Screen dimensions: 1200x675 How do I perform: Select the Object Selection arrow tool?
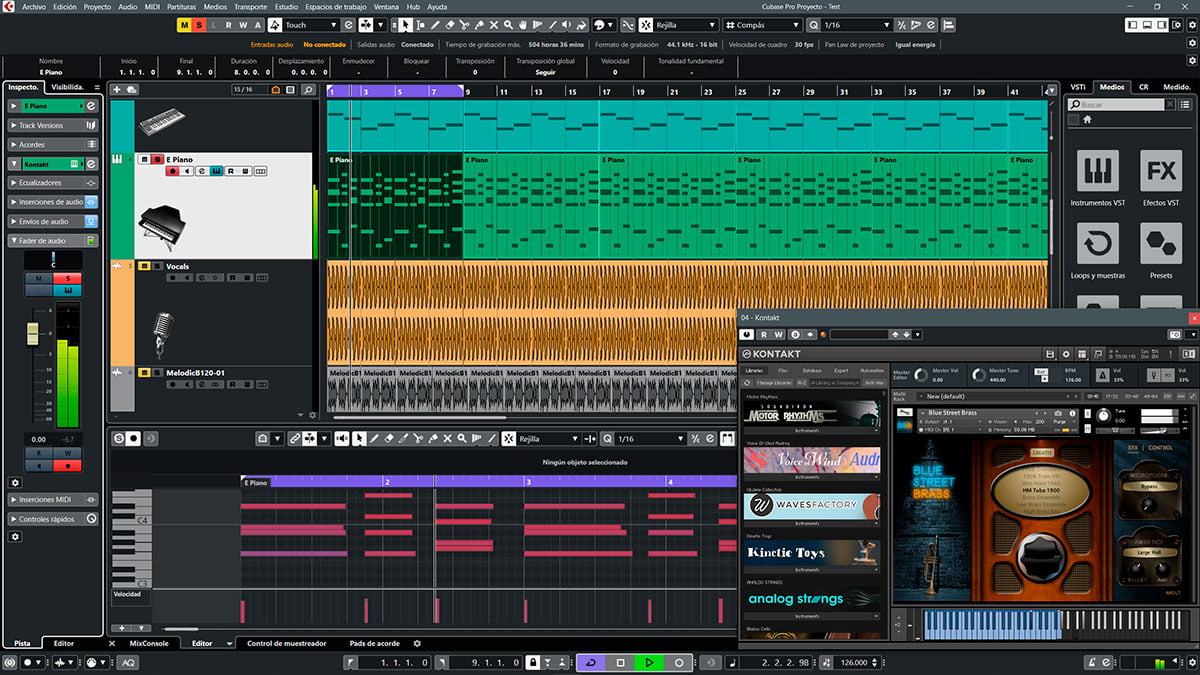pos(407,25)
